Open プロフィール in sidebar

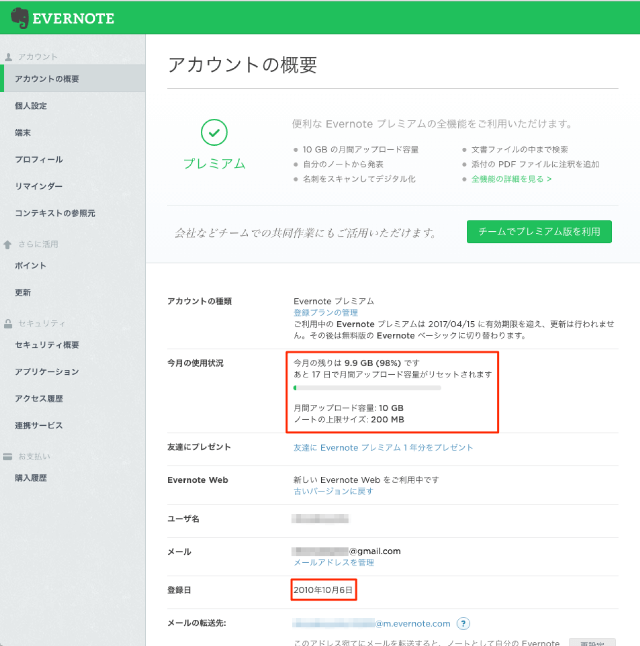39,159
